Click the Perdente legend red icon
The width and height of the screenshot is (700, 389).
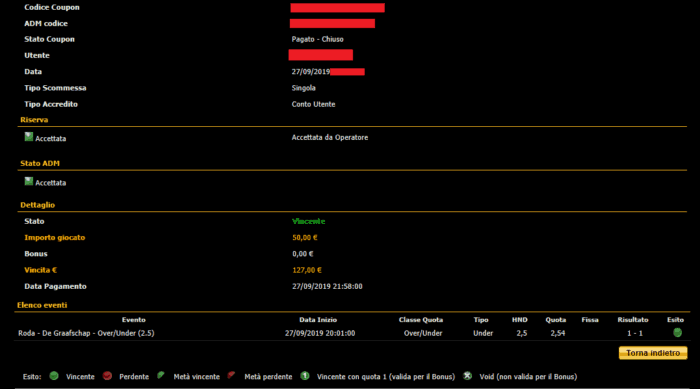107,376
